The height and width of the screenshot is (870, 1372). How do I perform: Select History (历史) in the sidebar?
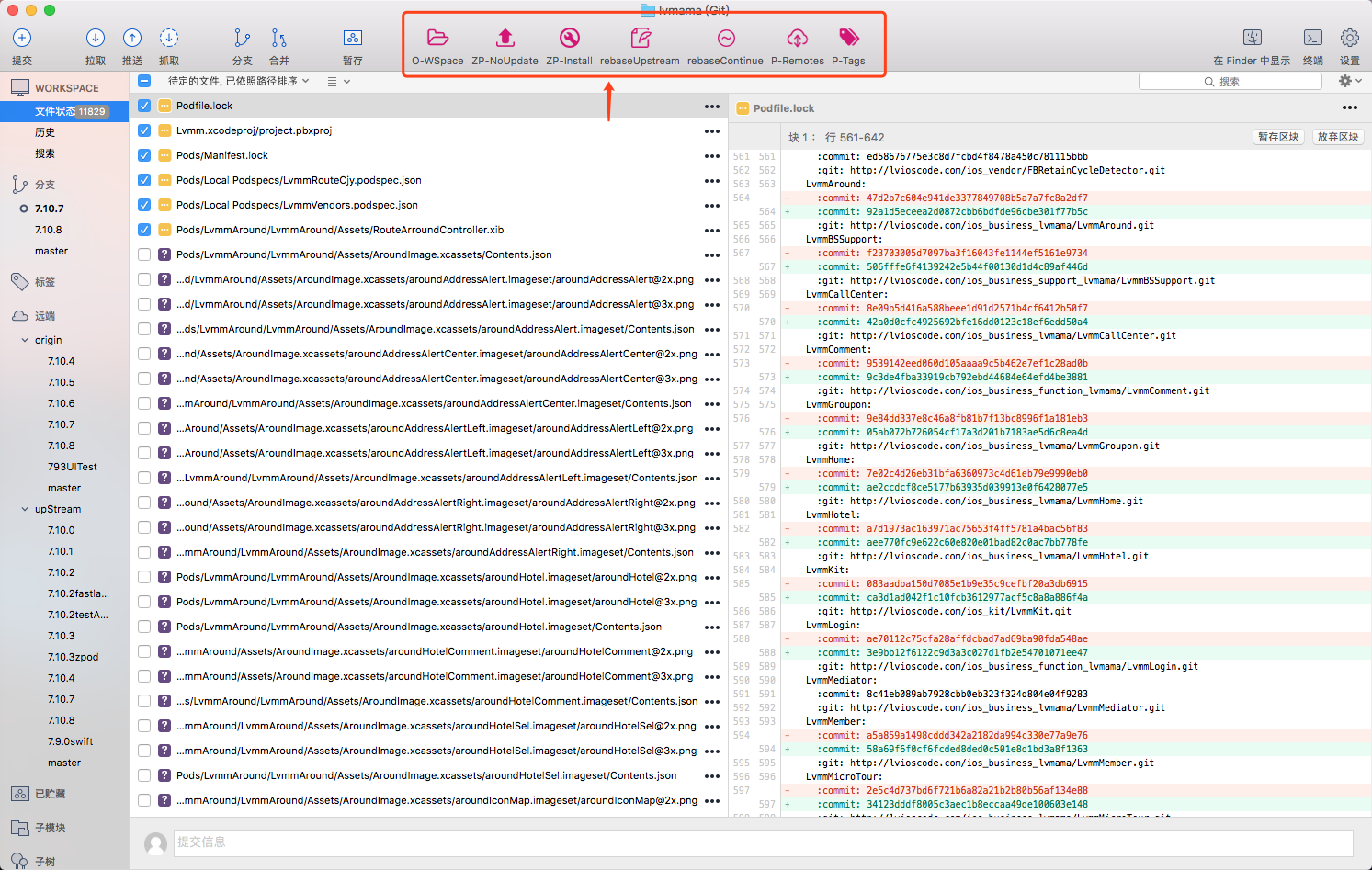point(45,132)
